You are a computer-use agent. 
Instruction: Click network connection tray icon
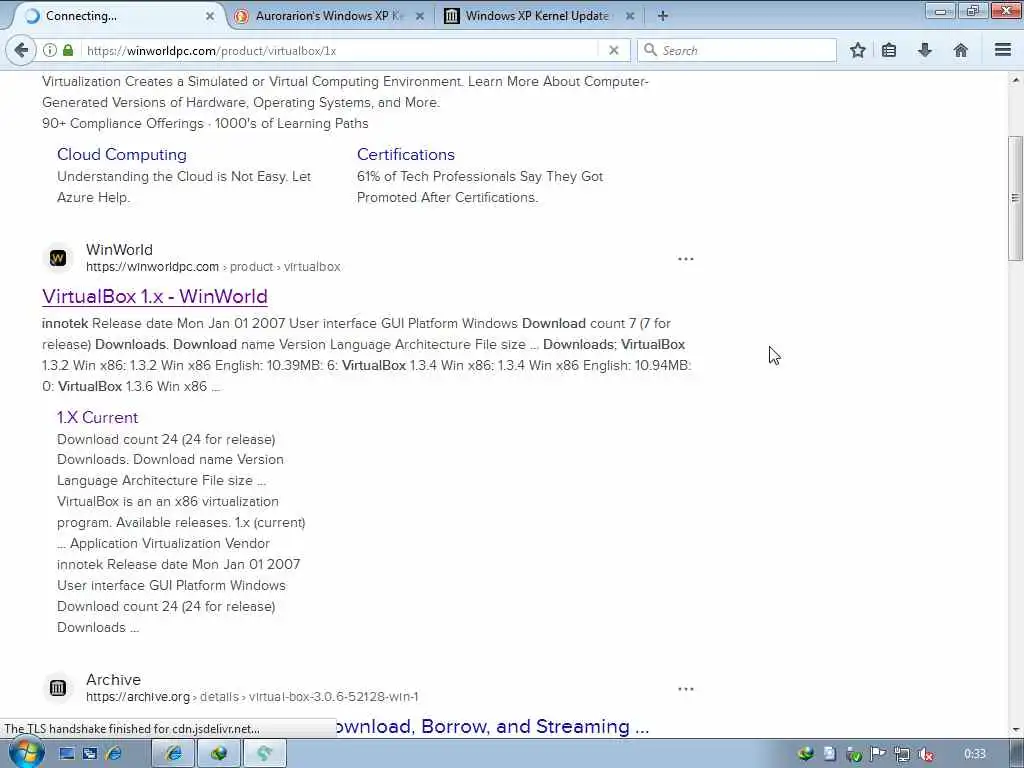902,754
